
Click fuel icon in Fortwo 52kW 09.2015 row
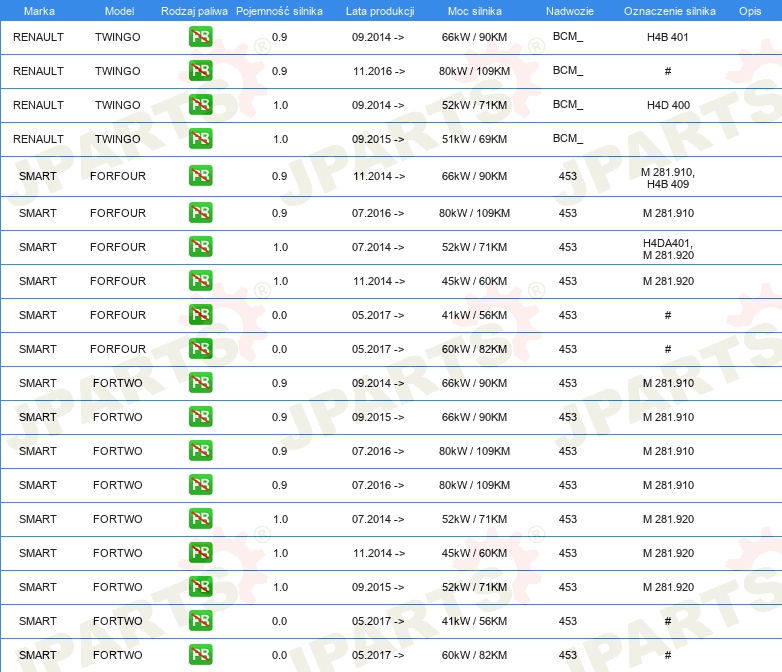tap(200, 586)
